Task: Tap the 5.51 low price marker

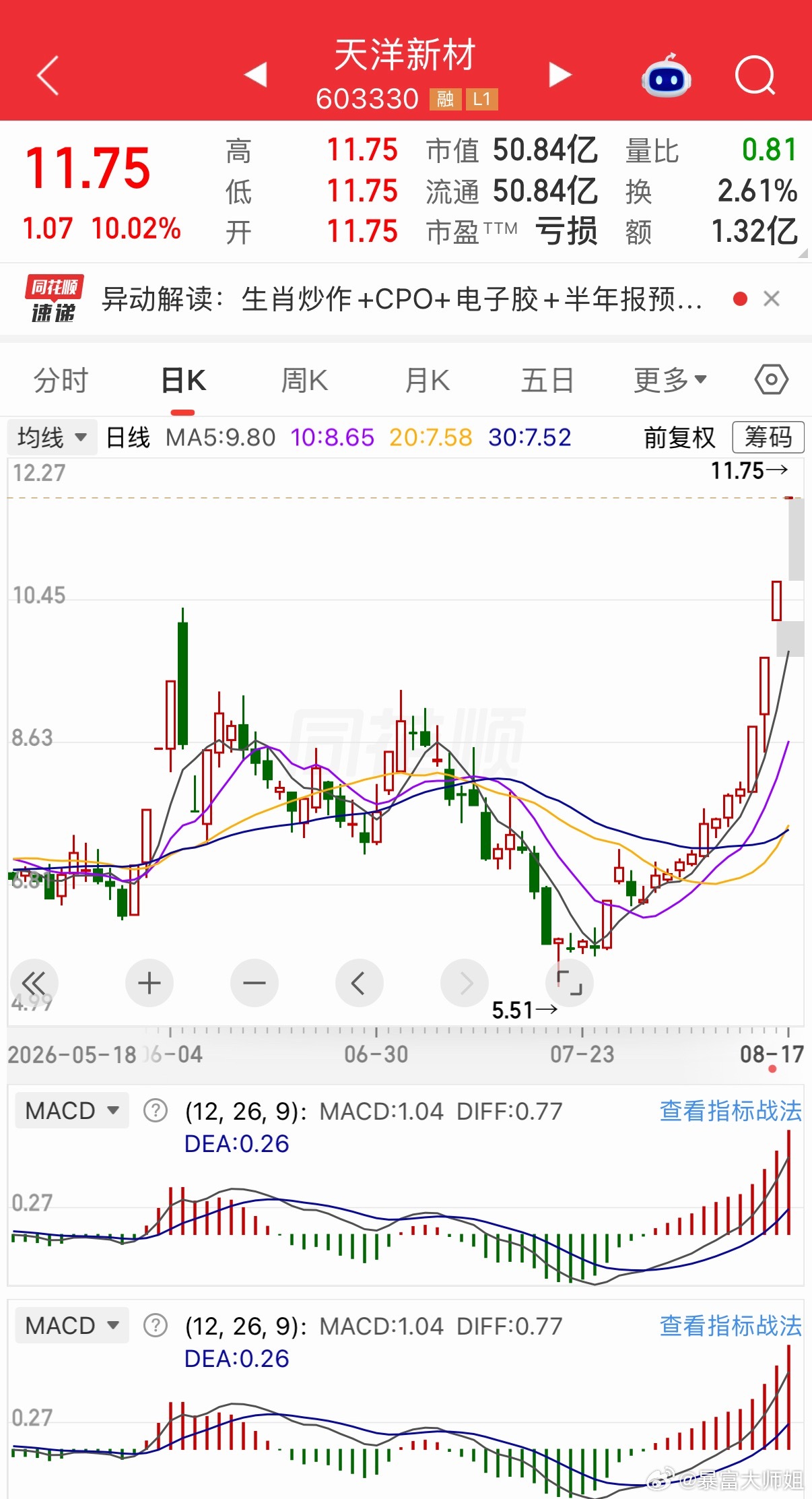Action: [525, 1010]
